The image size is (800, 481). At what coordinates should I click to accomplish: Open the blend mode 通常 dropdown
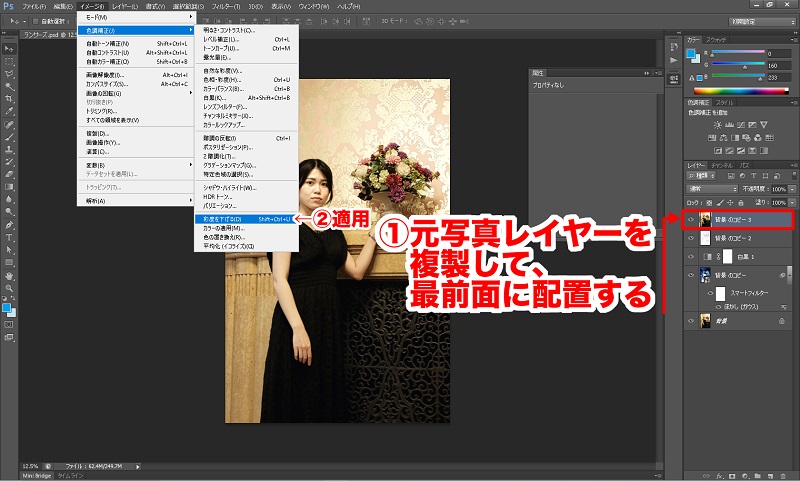click(x=712, y=189)
